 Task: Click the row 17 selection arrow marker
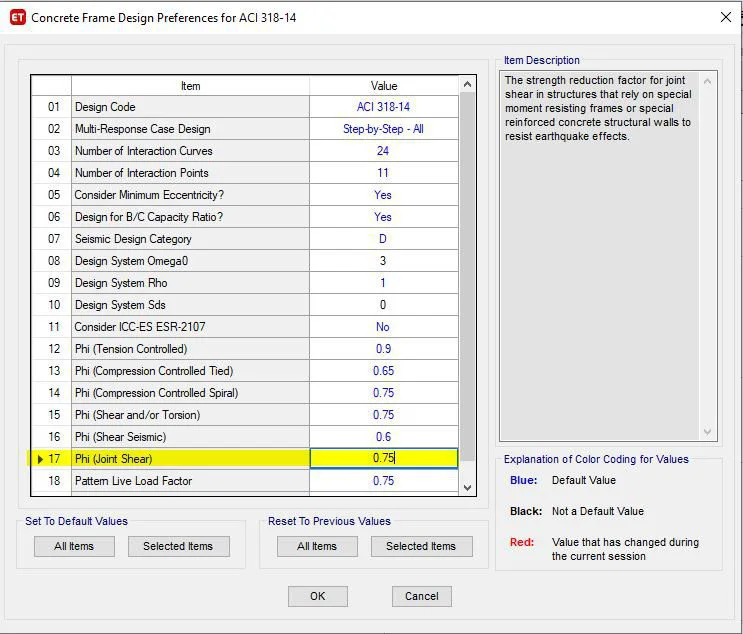pyautogui.click(x=40, y=459)
